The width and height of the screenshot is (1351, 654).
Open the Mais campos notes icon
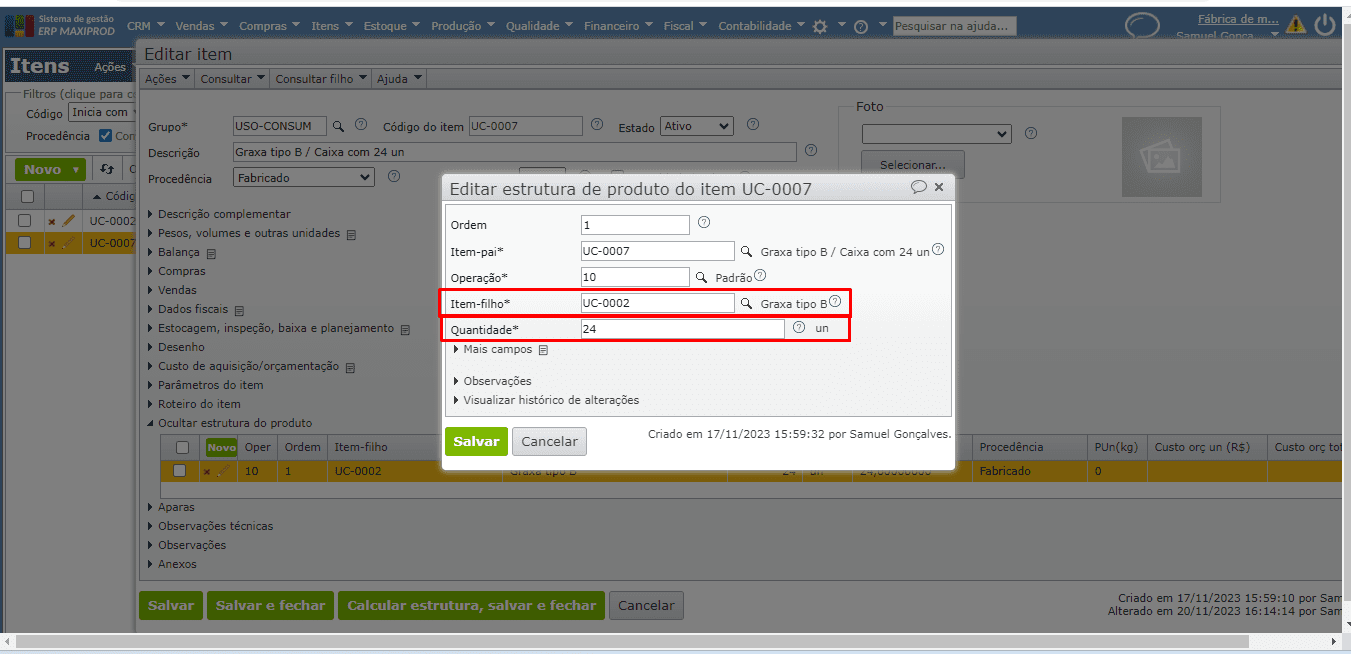click(x=543, y=351)
